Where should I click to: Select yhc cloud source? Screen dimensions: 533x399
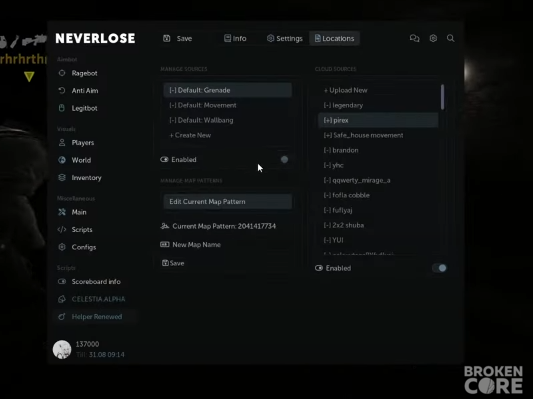click(378, 165)
